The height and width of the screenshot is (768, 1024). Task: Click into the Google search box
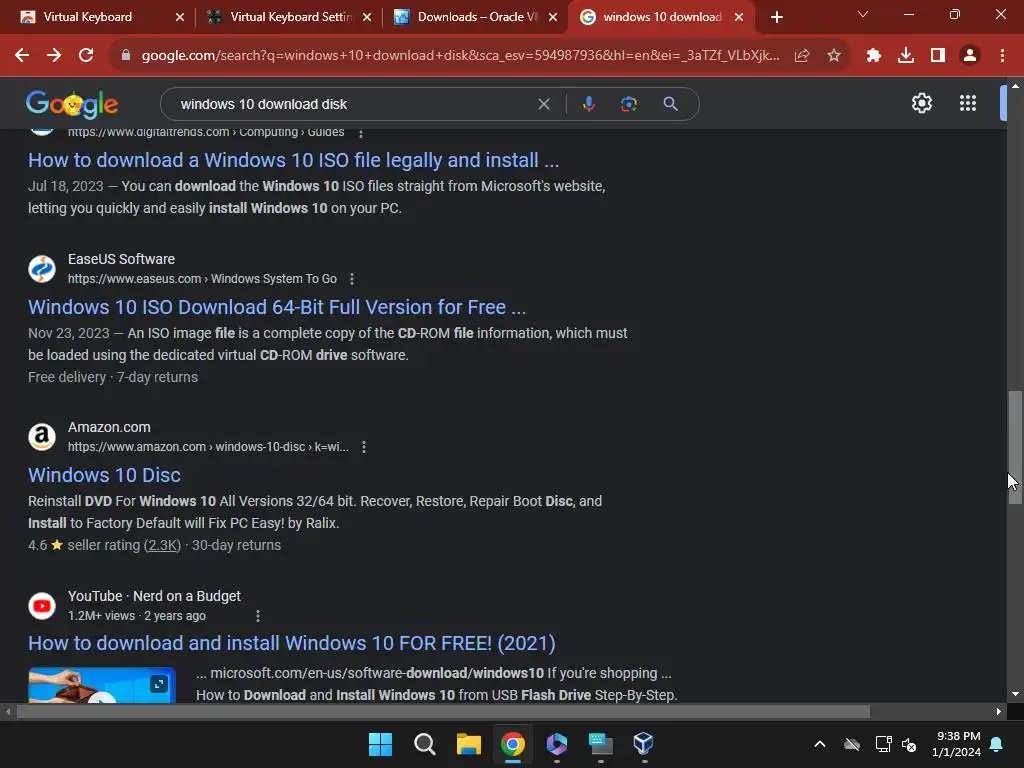coord(353,104)
